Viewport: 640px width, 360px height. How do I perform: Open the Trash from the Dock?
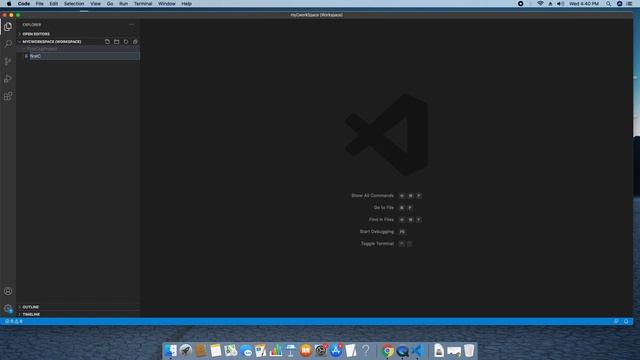469,351
